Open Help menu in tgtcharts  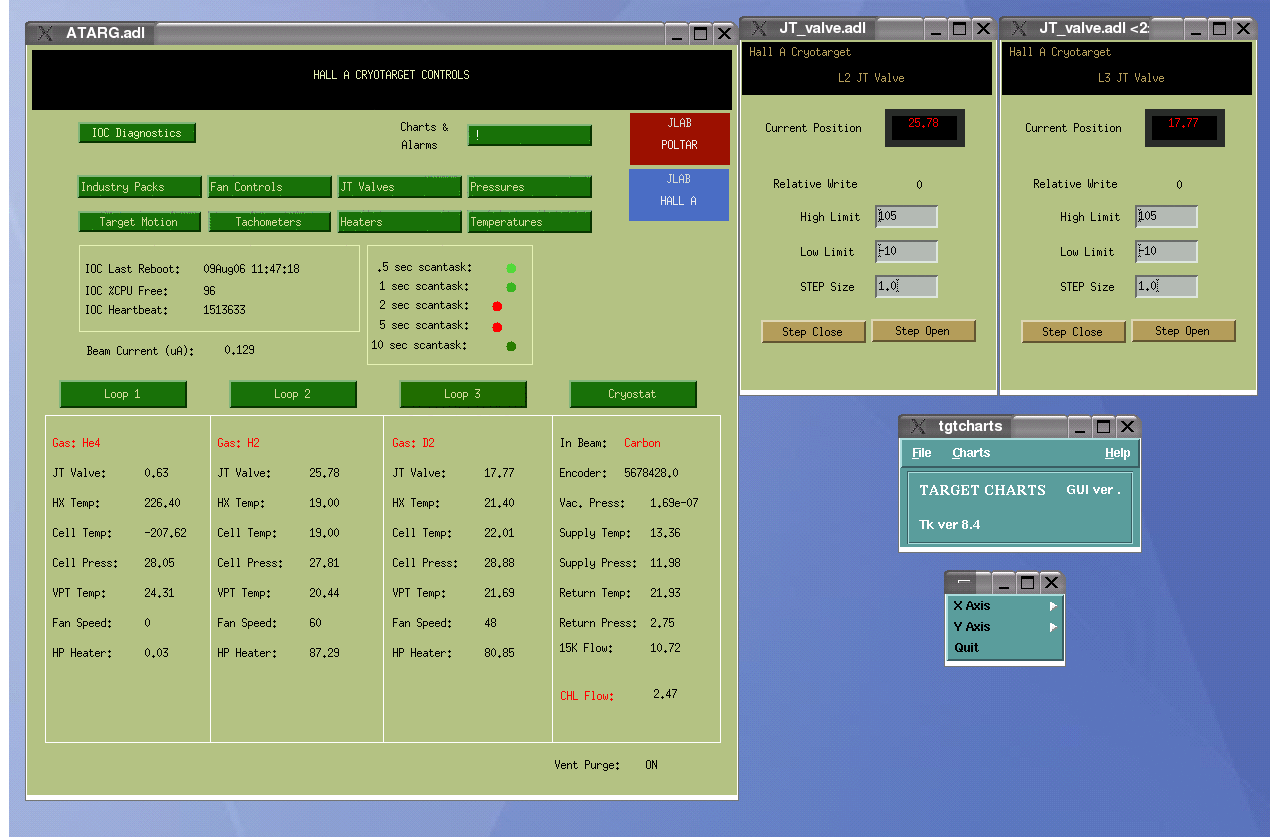point(1118,453)
